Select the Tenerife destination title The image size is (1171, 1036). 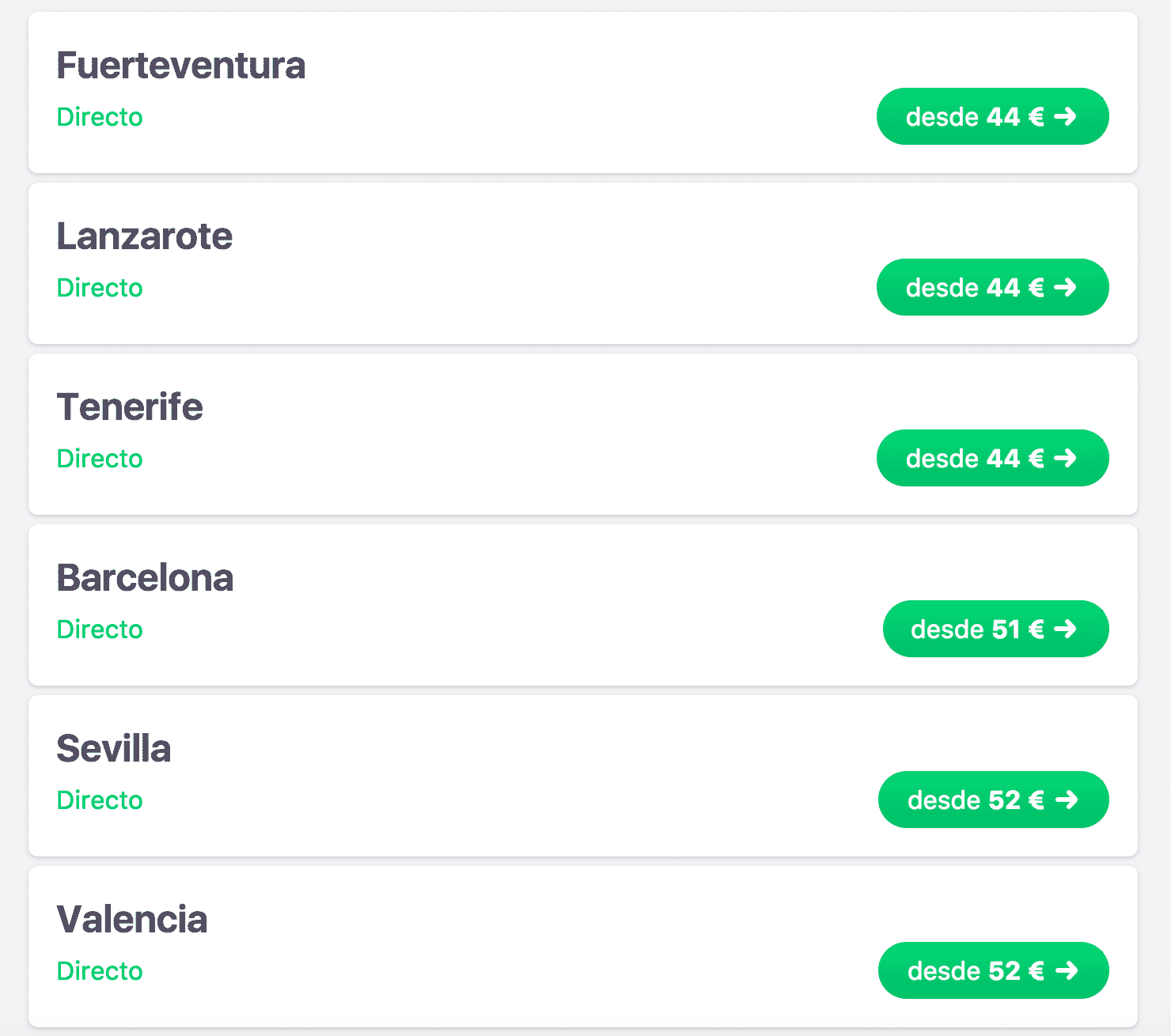[x=130, y=407]
